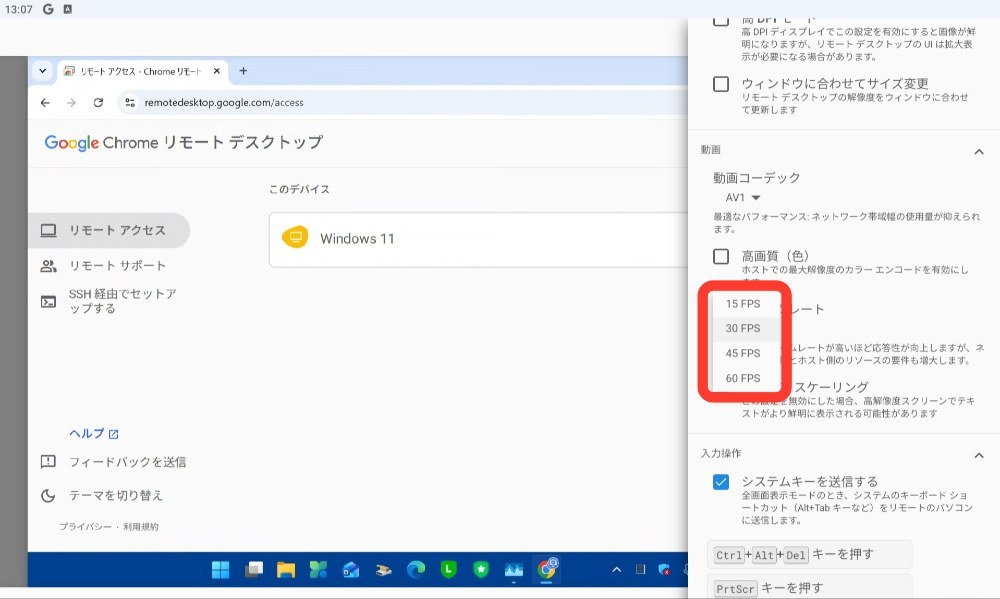Click the SSH terminal sidebar icon
The width and height of the screenshot is (1000, 599).
click(x=48, y=301)
